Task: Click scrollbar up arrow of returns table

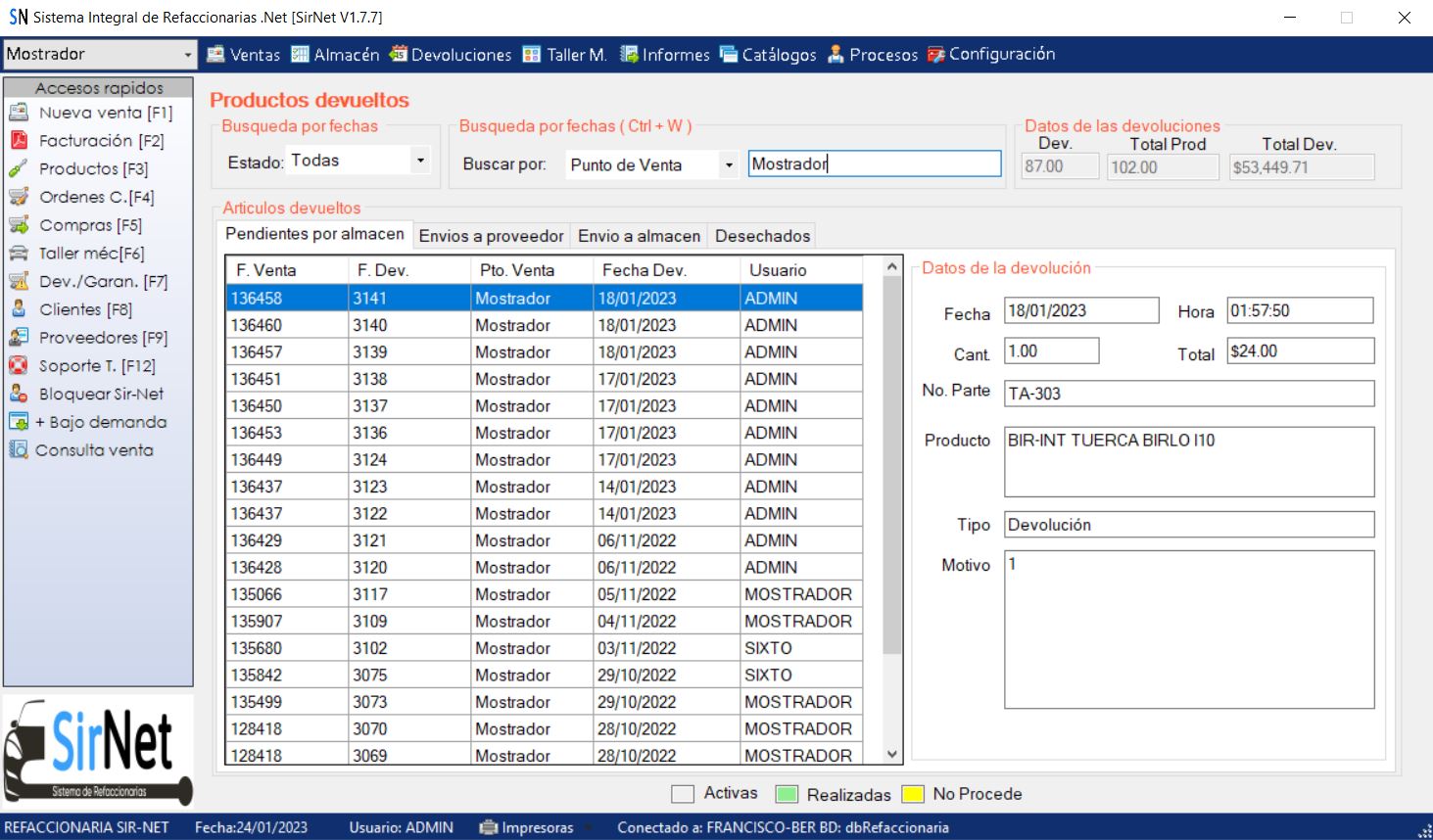Action: [x=891, y=266]
